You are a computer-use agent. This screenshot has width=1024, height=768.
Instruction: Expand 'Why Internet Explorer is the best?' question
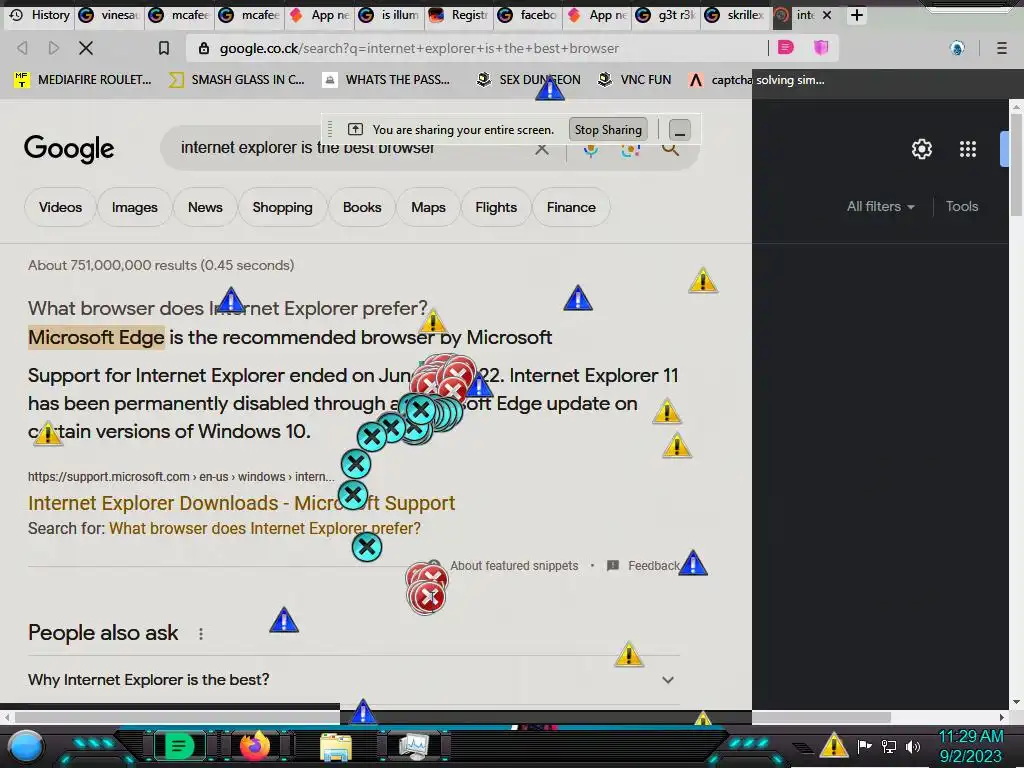[x=353, y=680]
